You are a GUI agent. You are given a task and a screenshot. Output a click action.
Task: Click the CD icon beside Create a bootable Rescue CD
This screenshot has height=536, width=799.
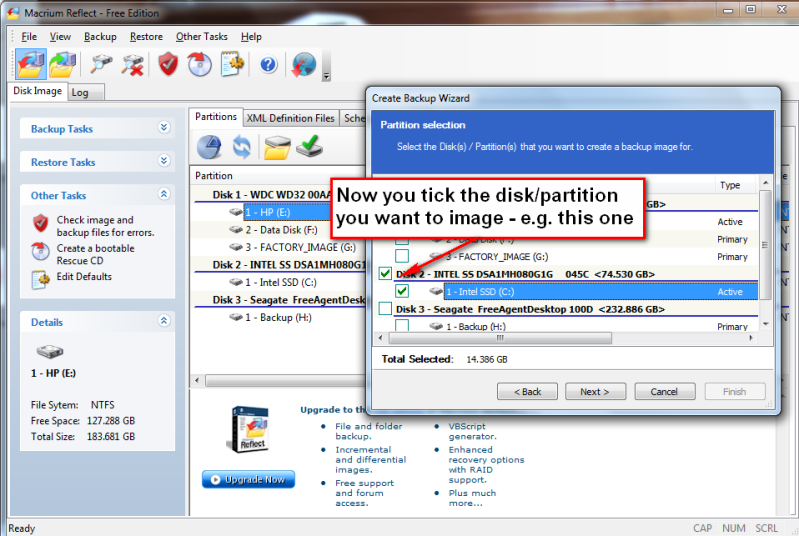41,251
